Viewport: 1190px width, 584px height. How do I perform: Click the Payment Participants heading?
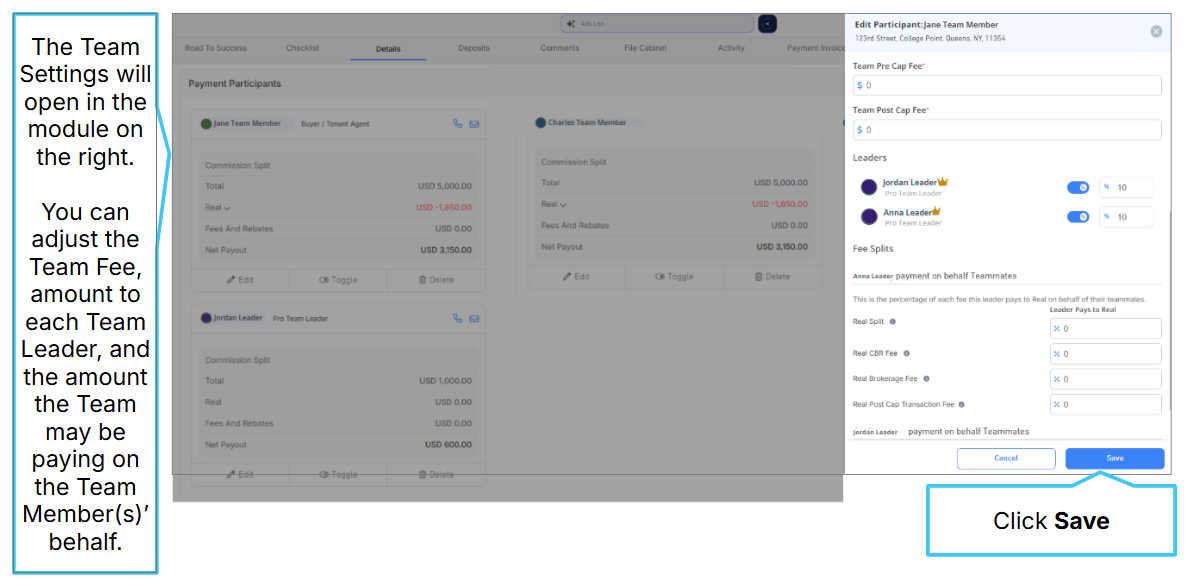[235, 83]
